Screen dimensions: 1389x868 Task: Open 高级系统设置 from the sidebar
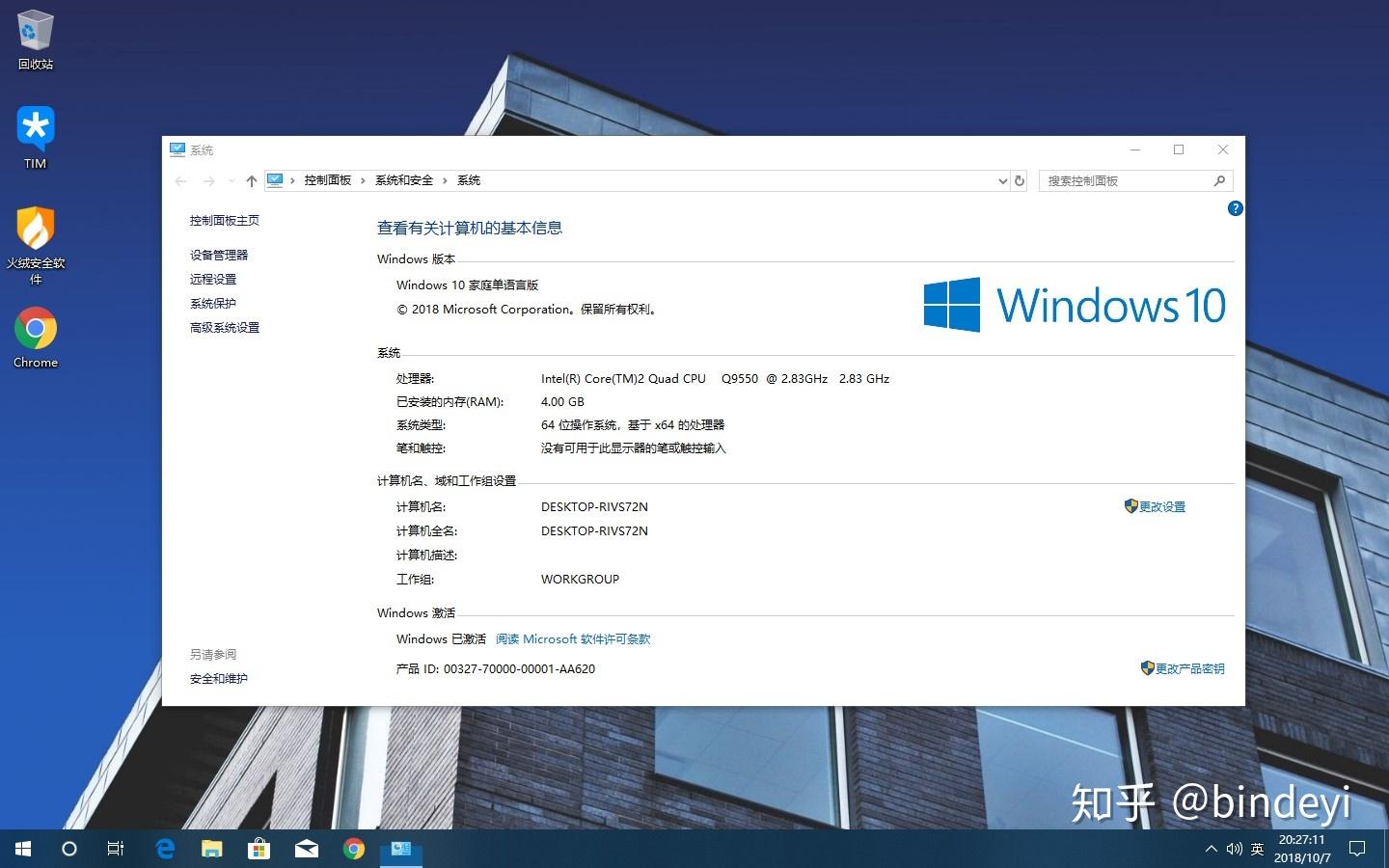point(225,327)
